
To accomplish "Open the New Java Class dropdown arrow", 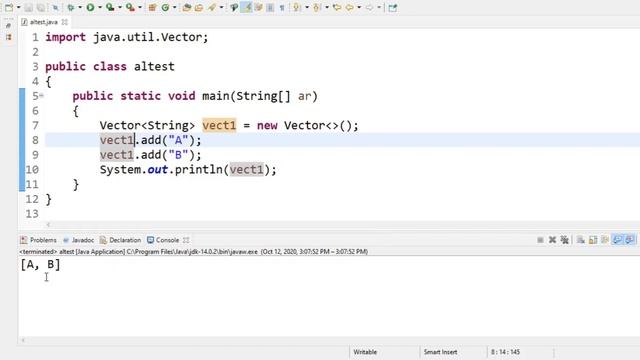I will (x=175, y=7).
